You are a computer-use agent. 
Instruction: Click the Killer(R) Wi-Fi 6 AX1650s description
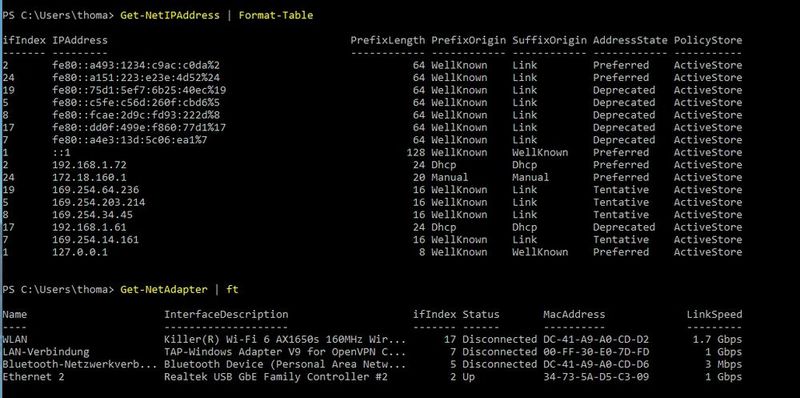tap(285, 339)
